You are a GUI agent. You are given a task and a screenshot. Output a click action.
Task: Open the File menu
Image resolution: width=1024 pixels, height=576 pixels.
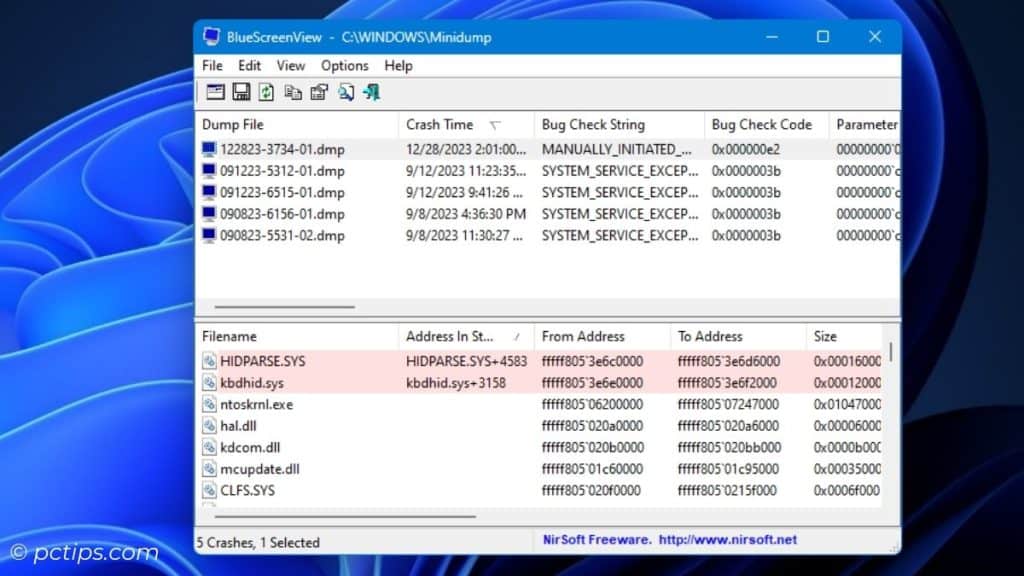click(x=211, y=65)
